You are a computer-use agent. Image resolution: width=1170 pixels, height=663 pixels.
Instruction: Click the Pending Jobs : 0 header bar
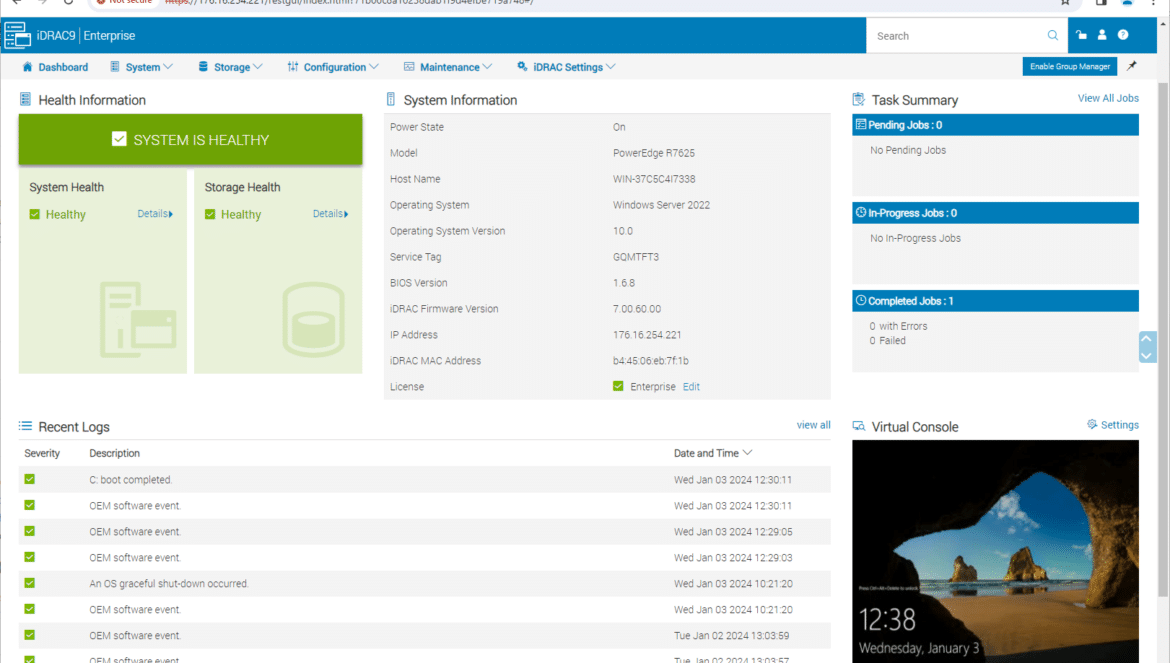coord(995,125)
